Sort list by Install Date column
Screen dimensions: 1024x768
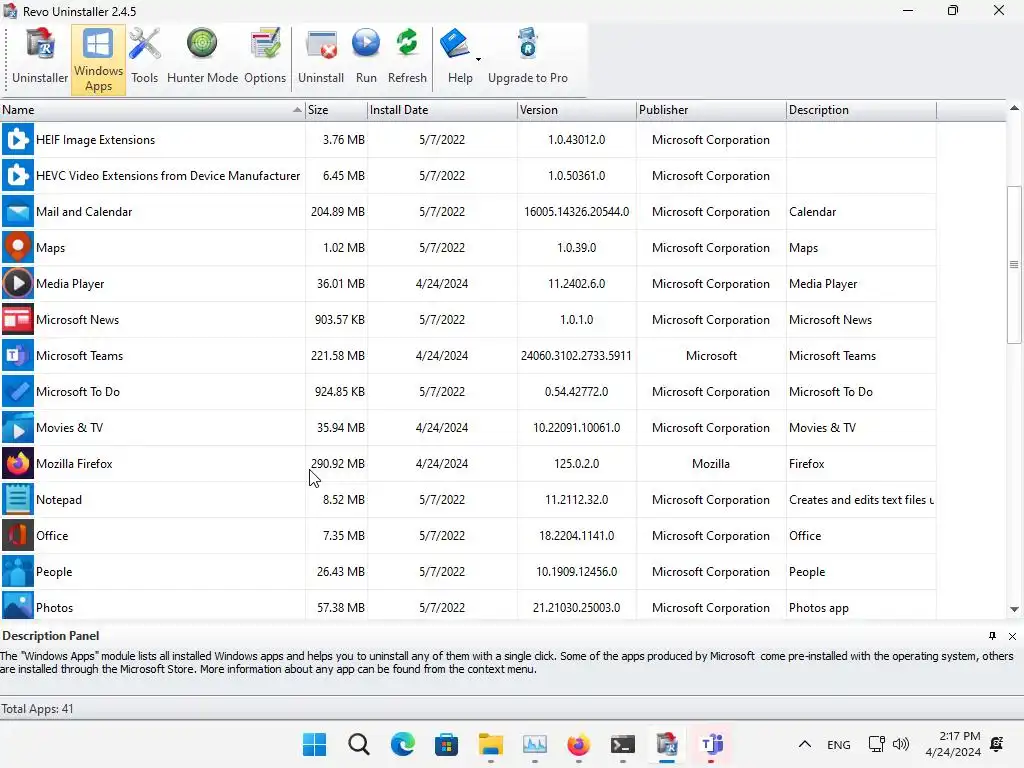click(x=442, y=110)
